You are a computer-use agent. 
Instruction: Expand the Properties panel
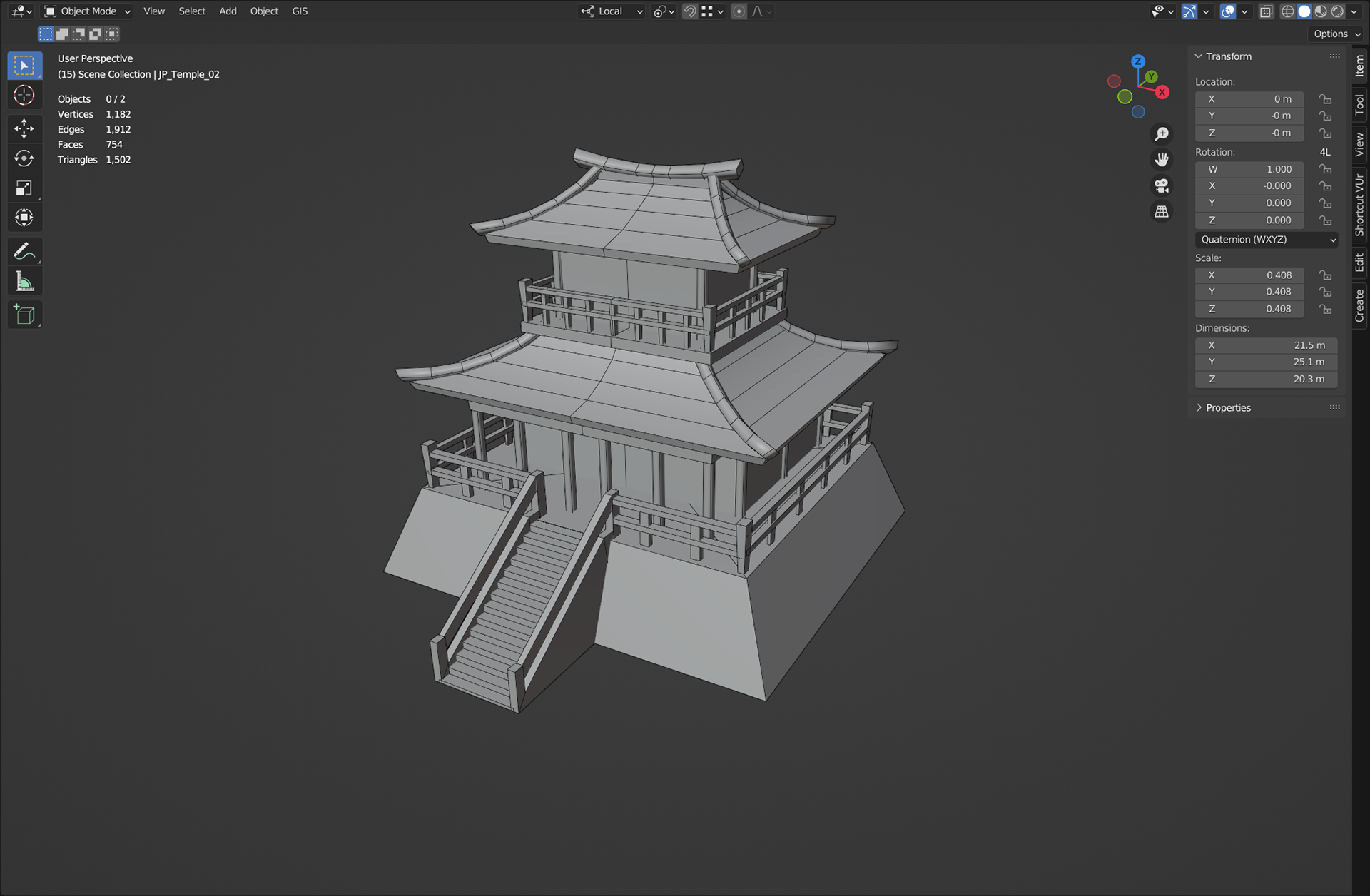click(1227, 408)
